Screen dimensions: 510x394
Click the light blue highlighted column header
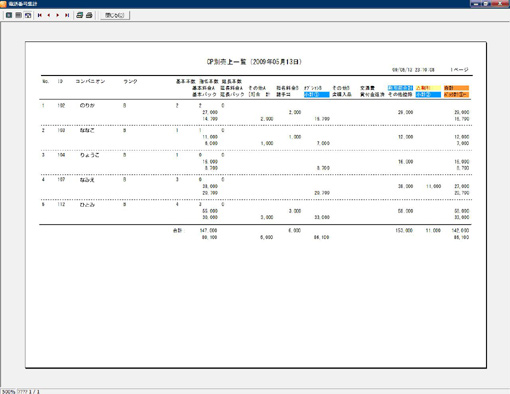click(400, 88)
